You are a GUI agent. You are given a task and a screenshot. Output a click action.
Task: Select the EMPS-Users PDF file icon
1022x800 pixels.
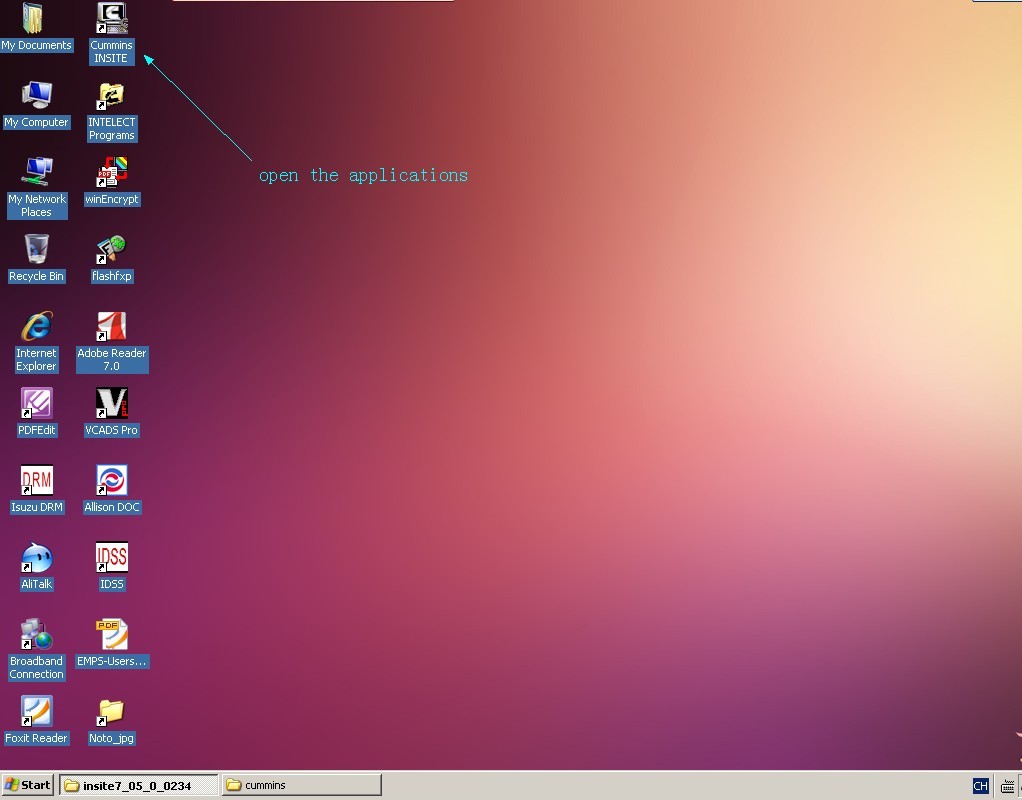tap(111, 635)
